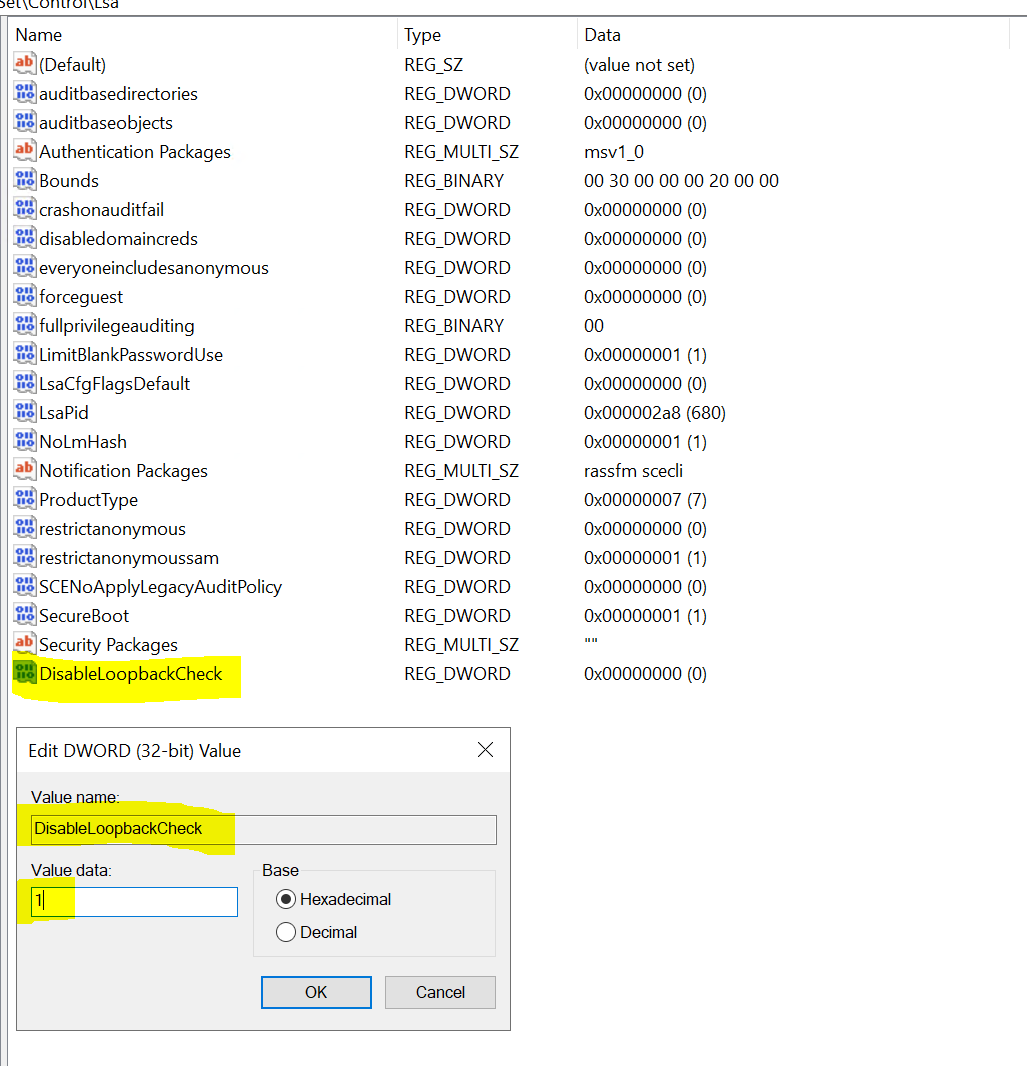1027x1066 pixels.
Task: Click the greyed Value name field
Action: click(263, 829)
